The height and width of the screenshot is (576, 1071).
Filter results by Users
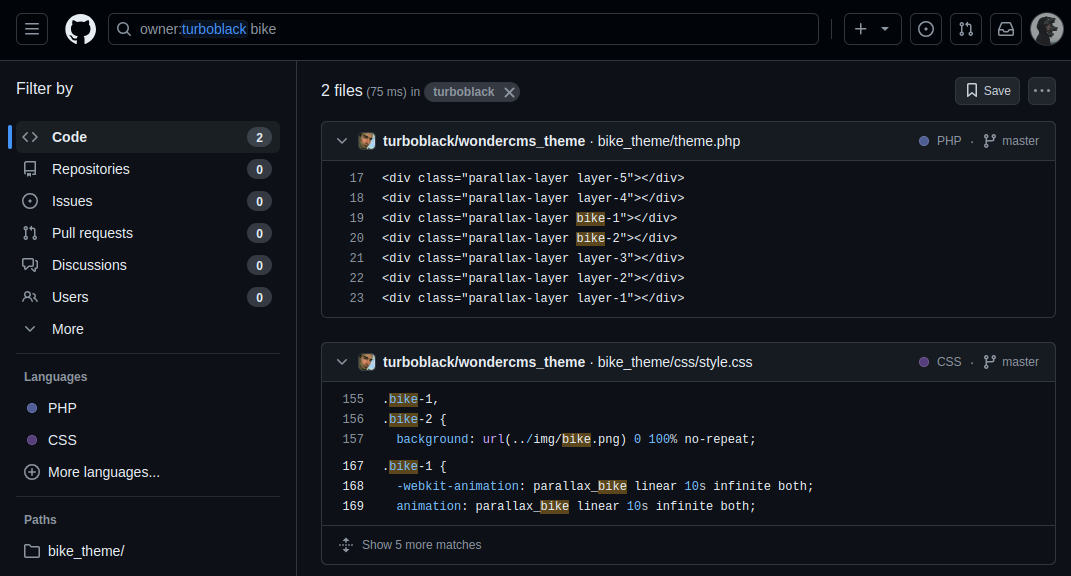[x=148, y=297]
